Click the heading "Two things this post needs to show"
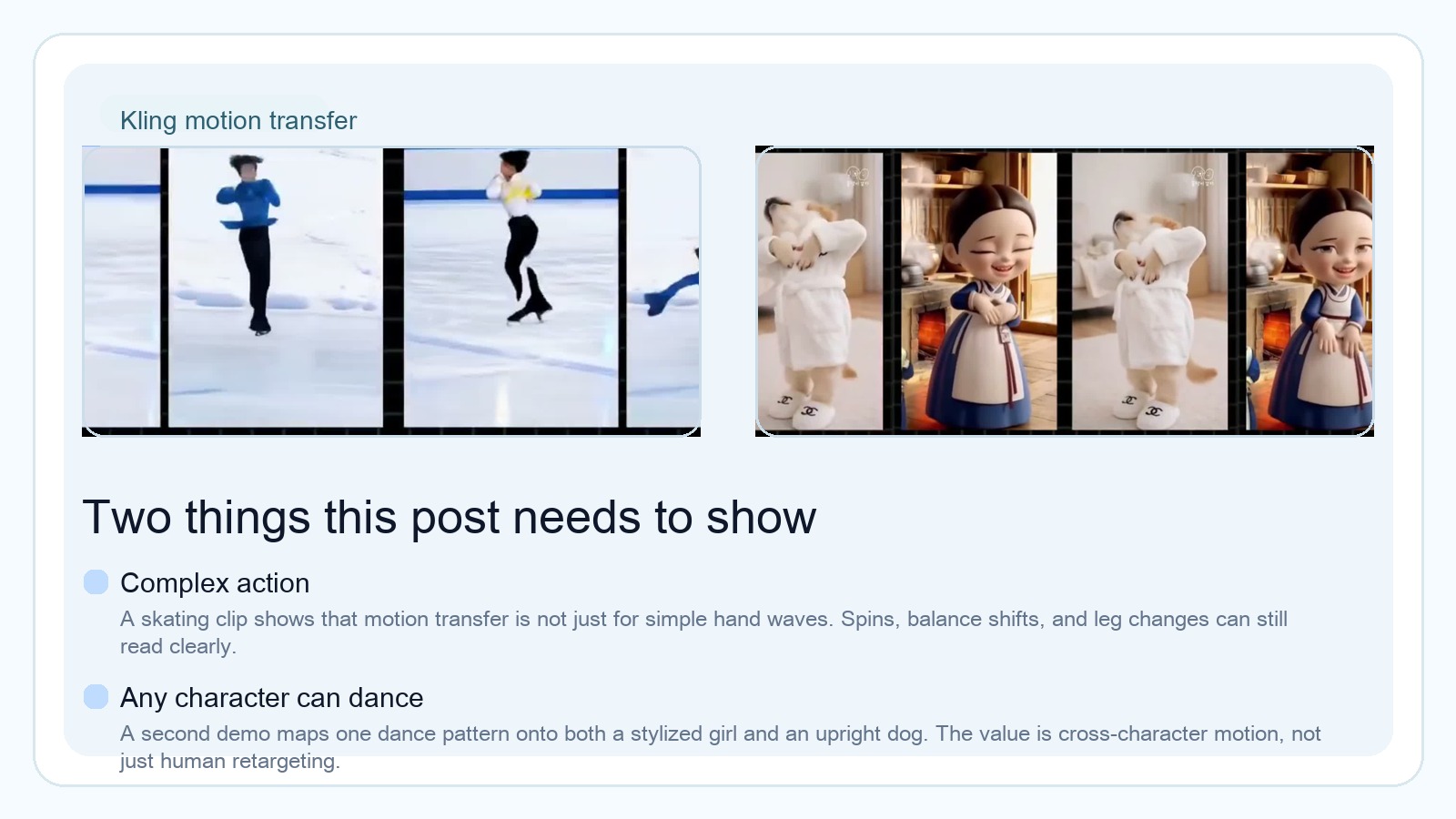 pos(450,517)
